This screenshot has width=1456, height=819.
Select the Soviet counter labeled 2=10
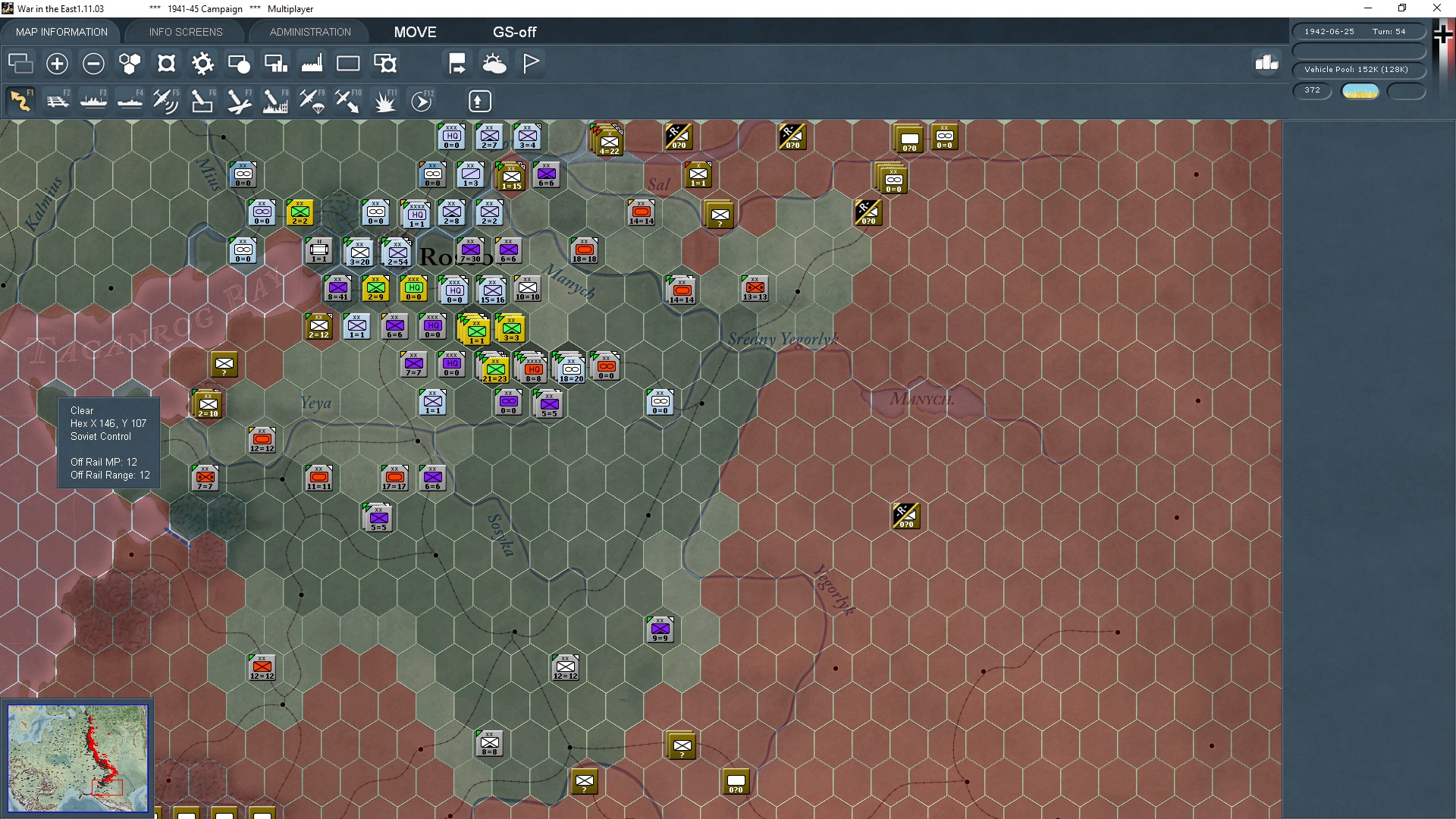(x=208, y=405)
